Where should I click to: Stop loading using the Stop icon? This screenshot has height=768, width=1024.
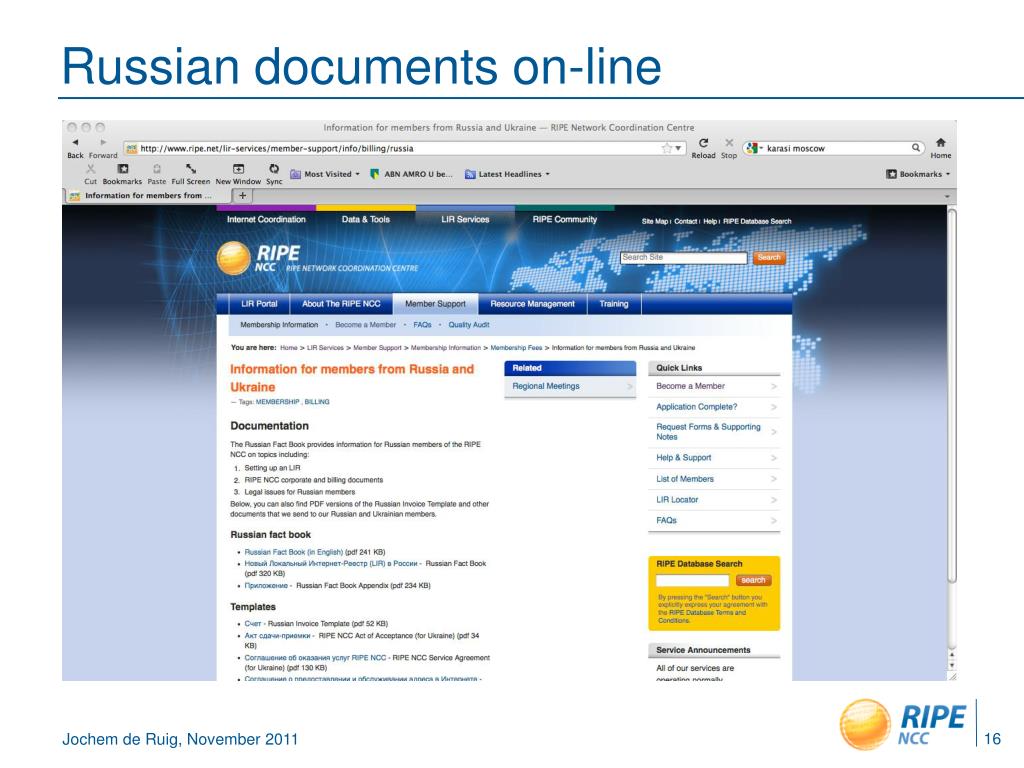click(x=729, y=143)
